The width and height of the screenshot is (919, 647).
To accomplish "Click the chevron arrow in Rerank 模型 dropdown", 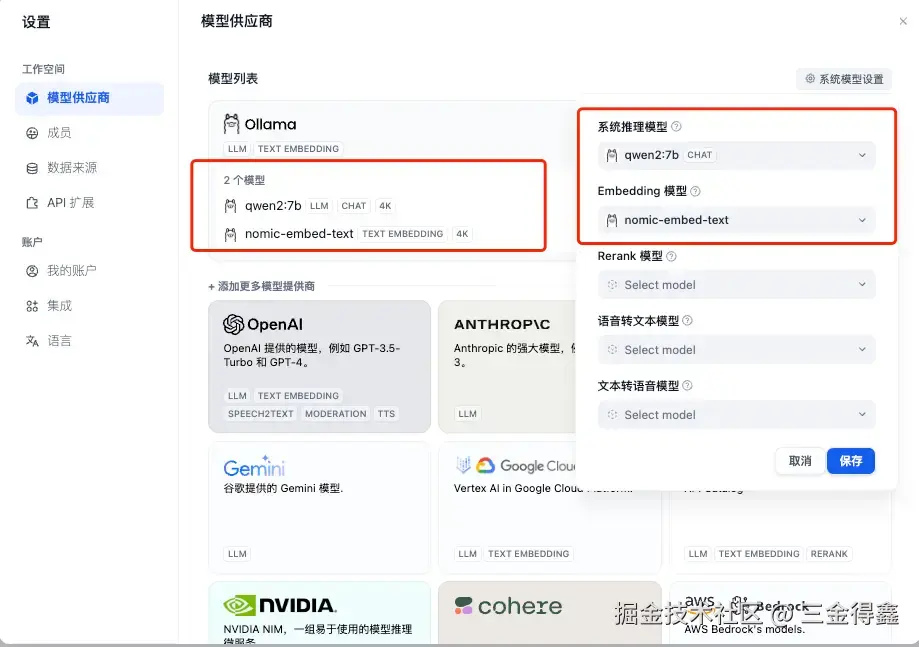I will click(862, 284).
